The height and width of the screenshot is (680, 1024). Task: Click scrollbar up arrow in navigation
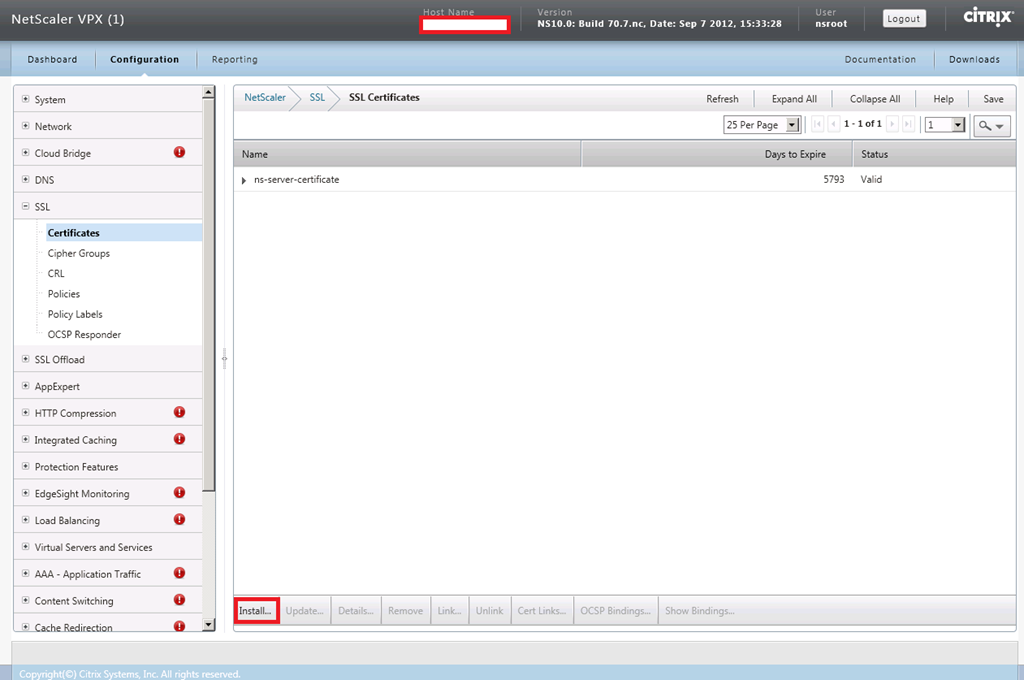click(208, 92)
